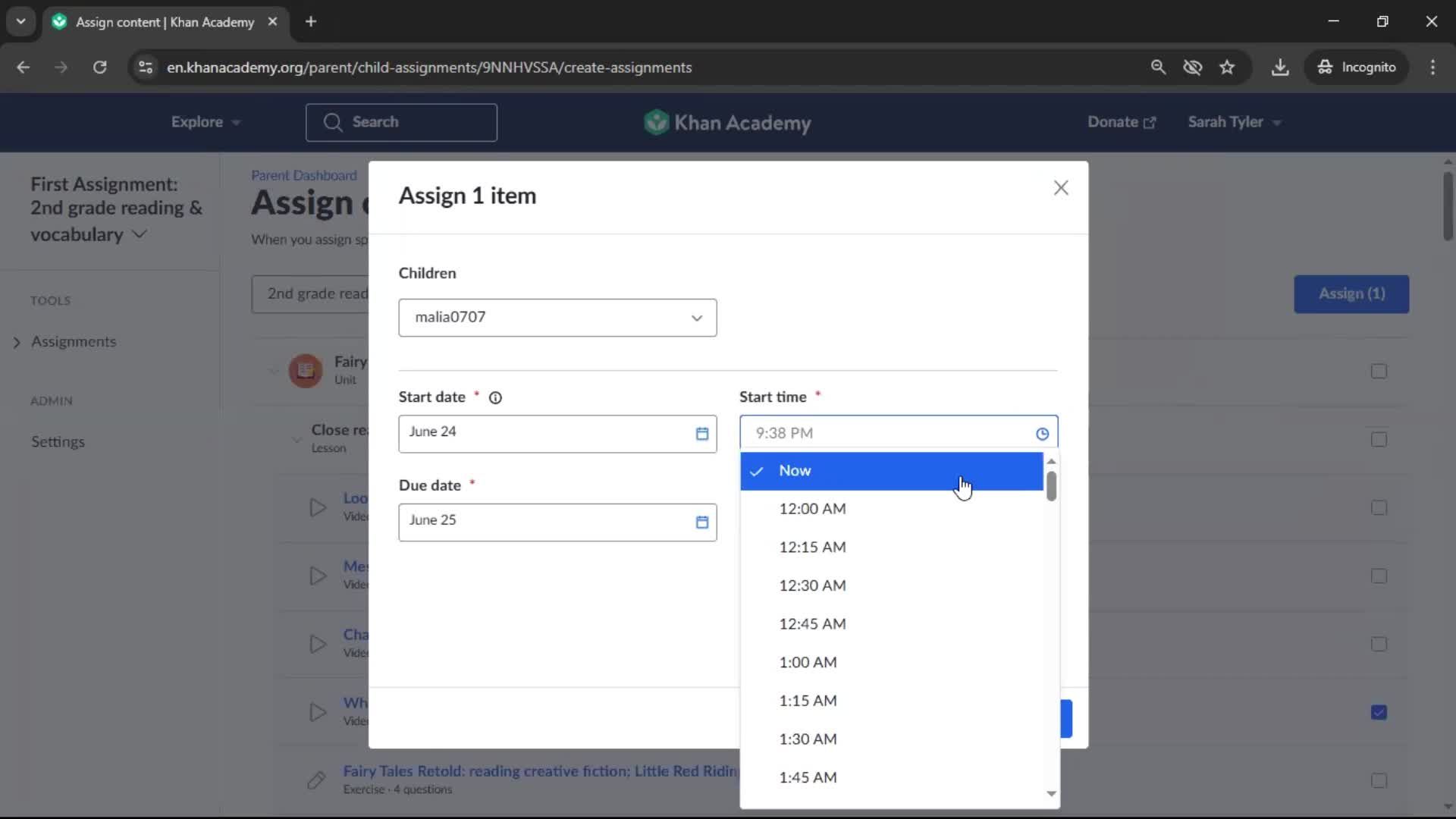Click the clock icon in Start time
Screen dimensions: 1456x819
(1042, 434)
